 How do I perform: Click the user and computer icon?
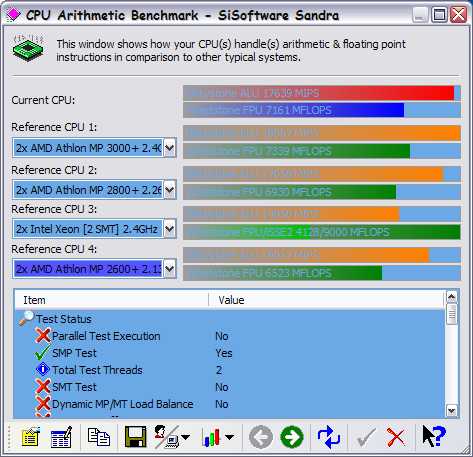tap(167, 437)
